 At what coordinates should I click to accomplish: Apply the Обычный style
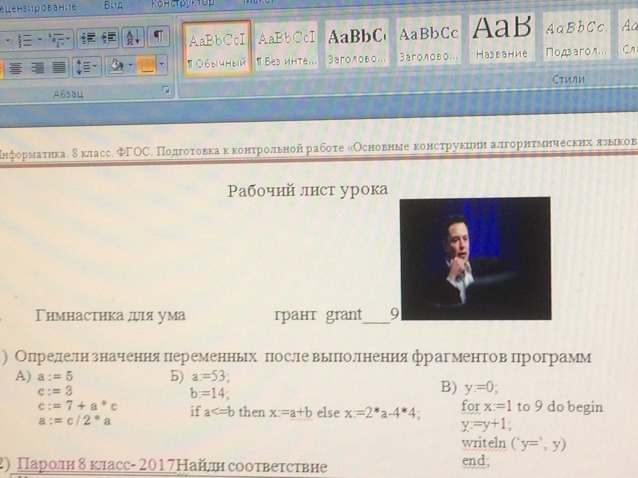pyautogui.click(x=217, y=48)
